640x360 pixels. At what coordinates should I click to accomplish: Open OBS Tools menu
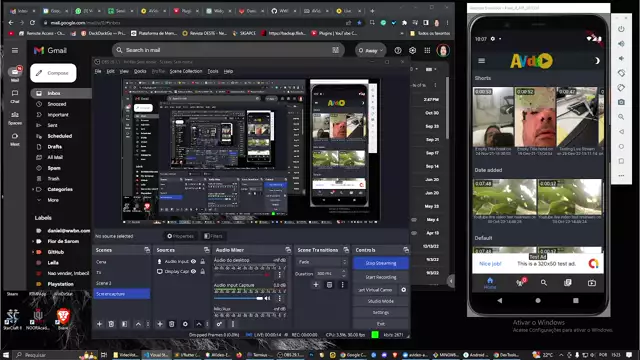[213, 71]
